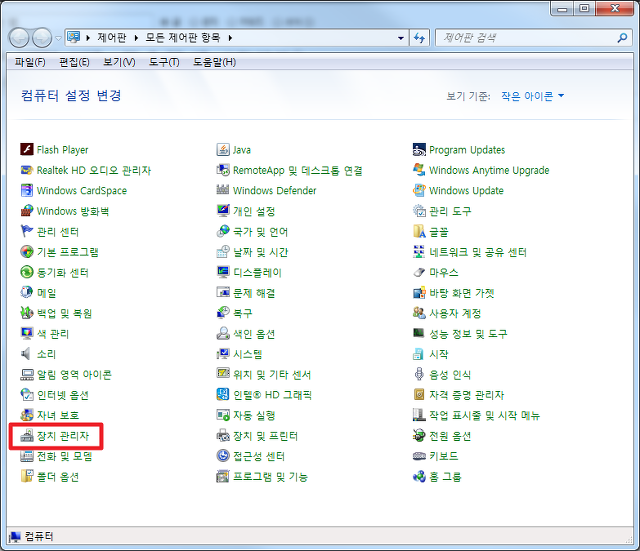
Task: Open the 알림 영역 아이콘 link
Action: coord(74,374)
